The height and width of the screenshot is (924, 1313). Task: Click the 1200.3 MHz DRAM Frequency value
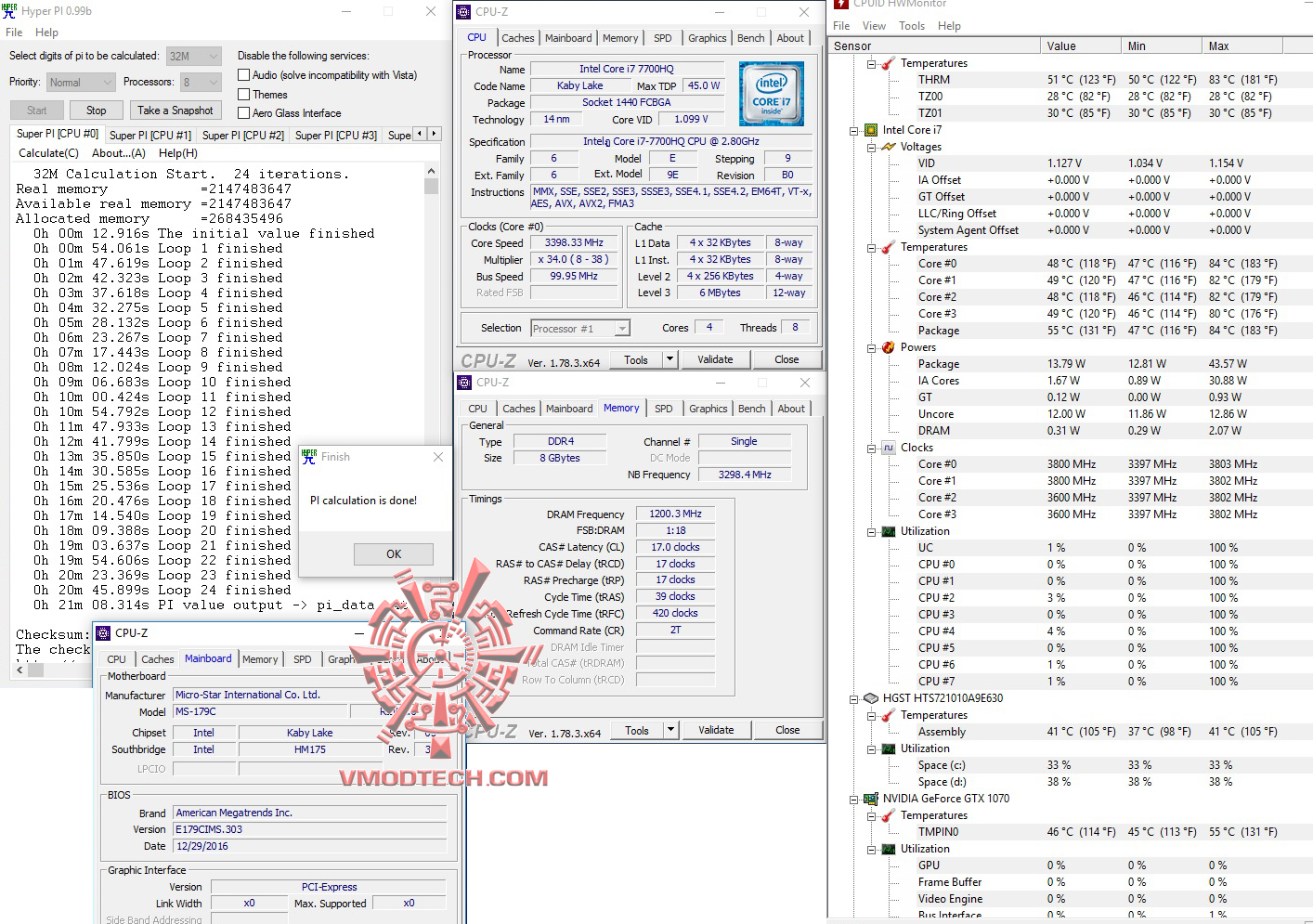(x=675, y=514)
